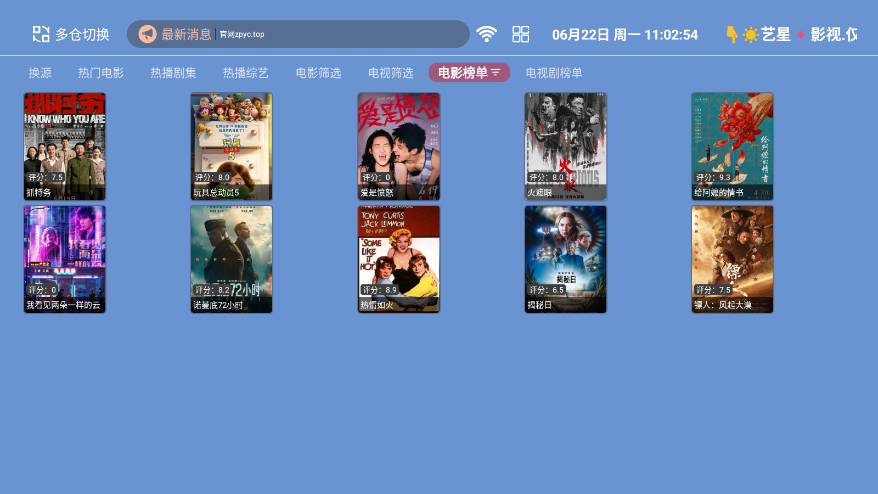Click the date and time 06月22日 display

(625, 35)
